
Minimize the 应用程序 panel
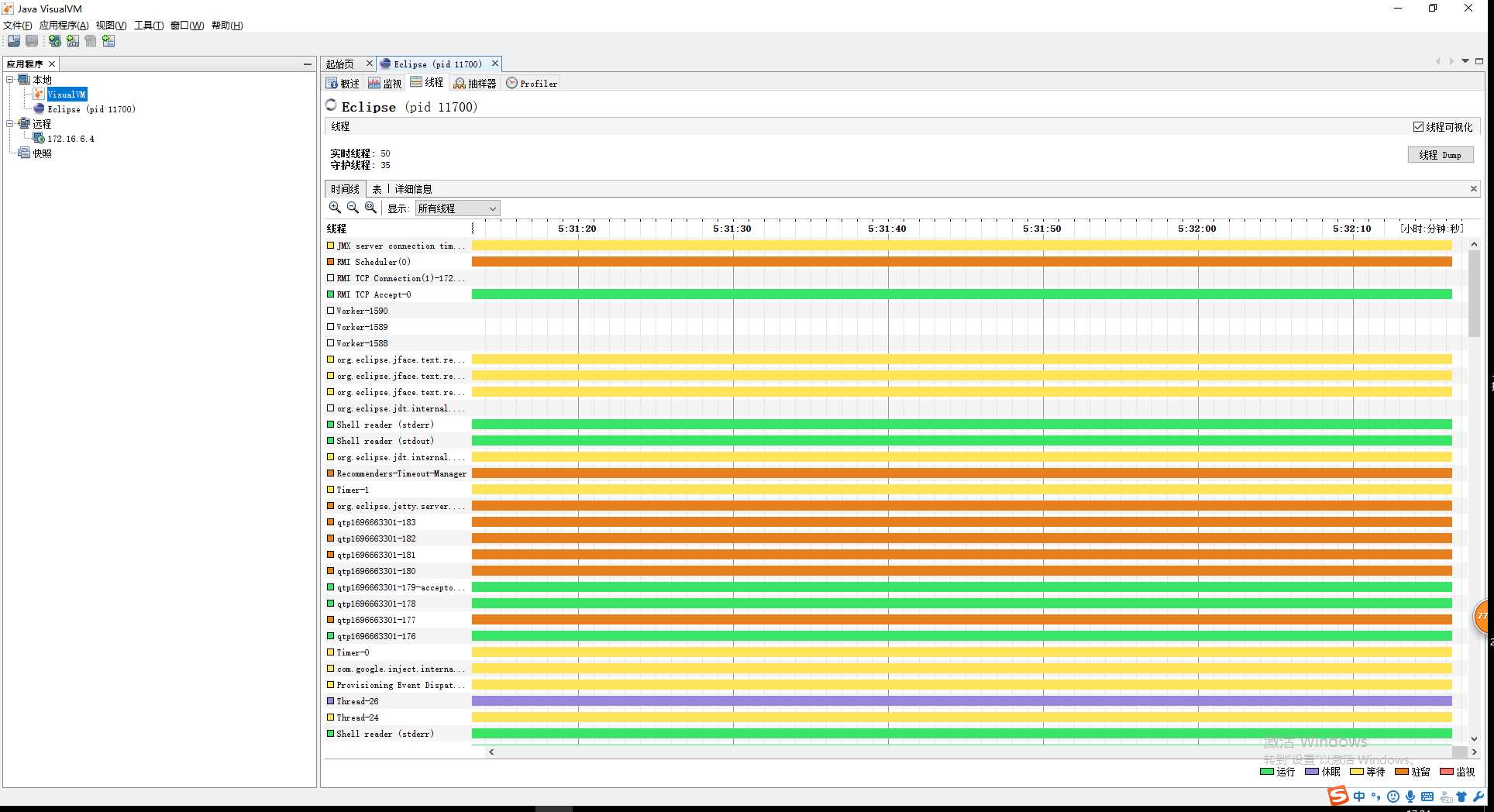308,64
